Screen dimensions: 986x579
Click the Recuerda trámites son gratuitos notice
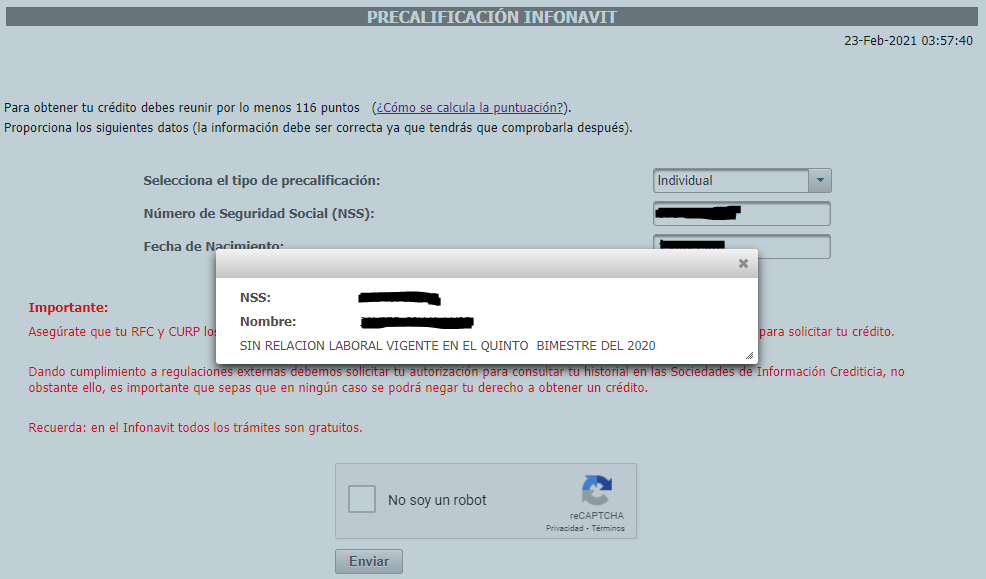pyautogui.click(x=195, y=427)
